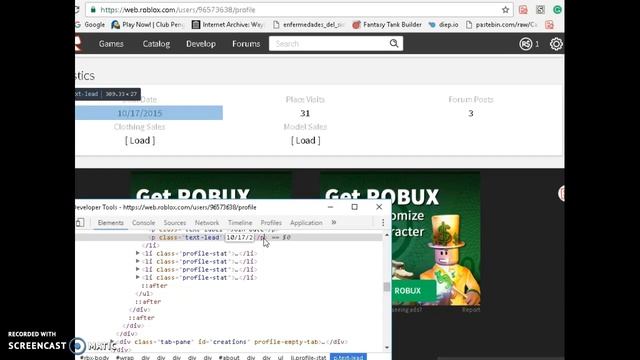Switch to the Elements tab
This screenshot has height=360, width=640.
click(x=111, y=223)
